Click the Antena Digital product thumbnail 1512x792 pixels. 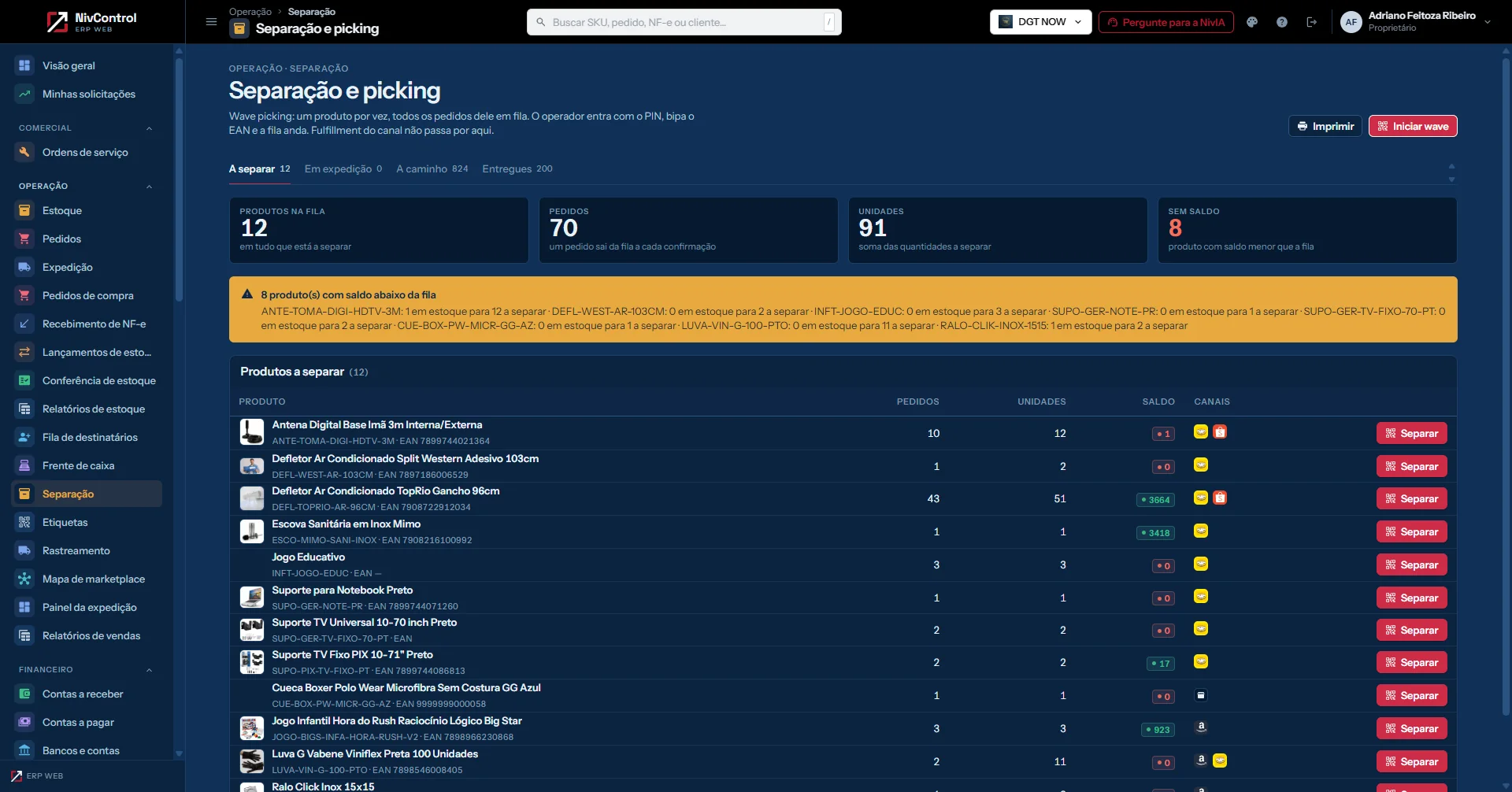252,432
